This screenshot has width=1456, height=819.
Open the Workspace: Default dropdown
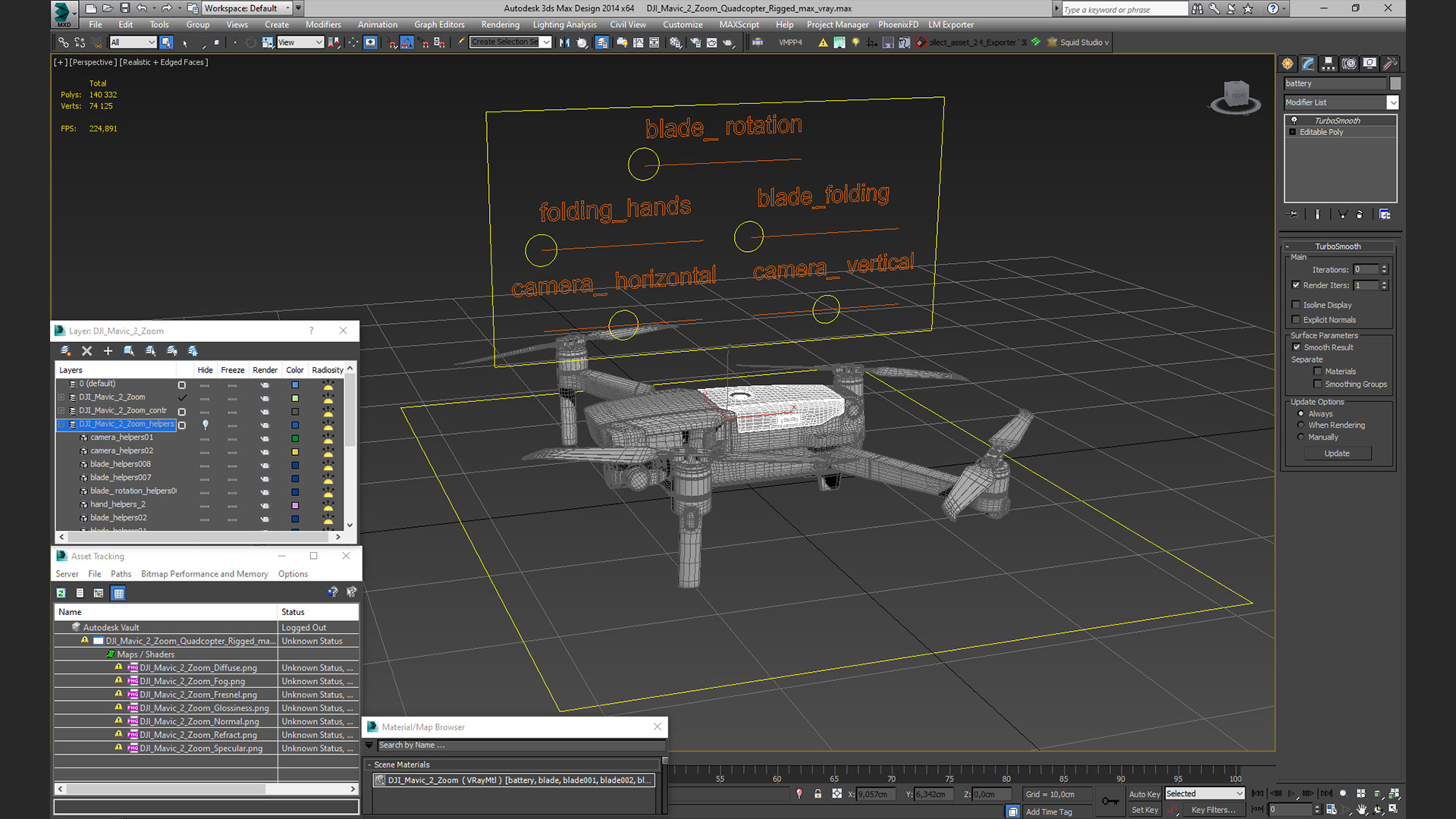tap(247, 8)
